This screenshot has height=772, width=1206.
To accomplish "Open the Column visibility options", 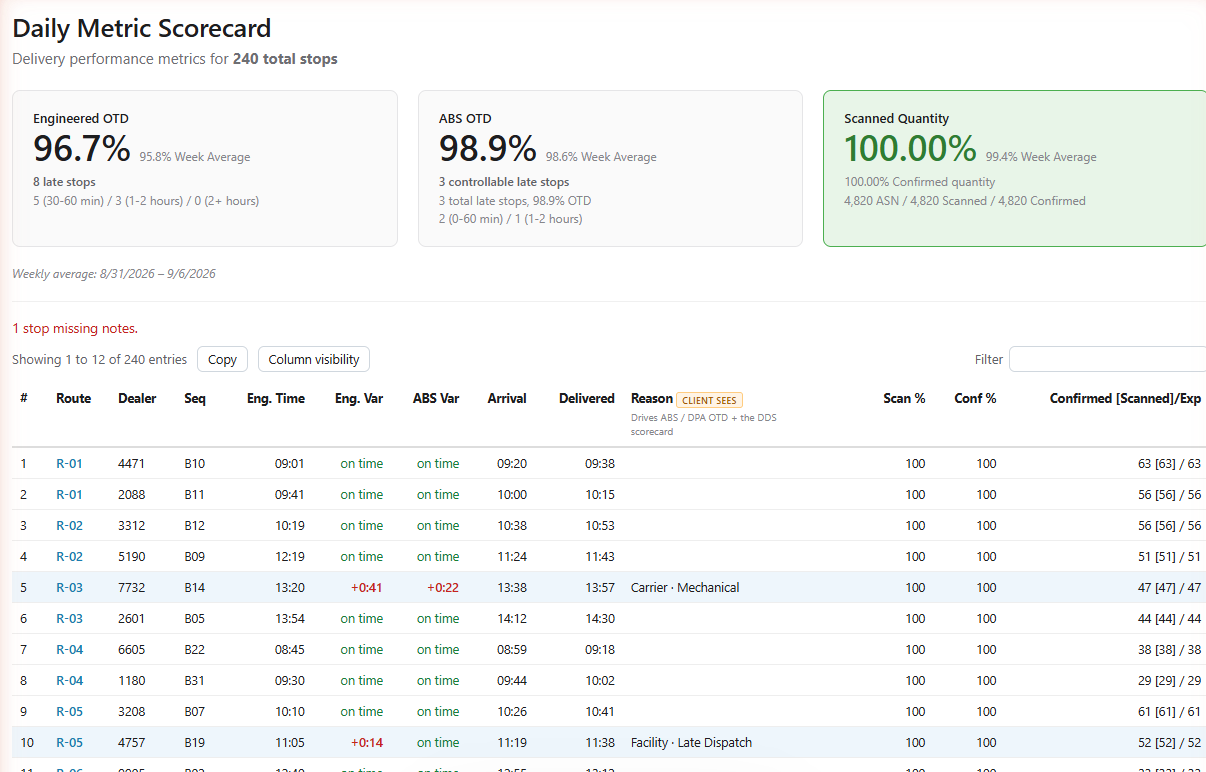I will tap(314, 359).
